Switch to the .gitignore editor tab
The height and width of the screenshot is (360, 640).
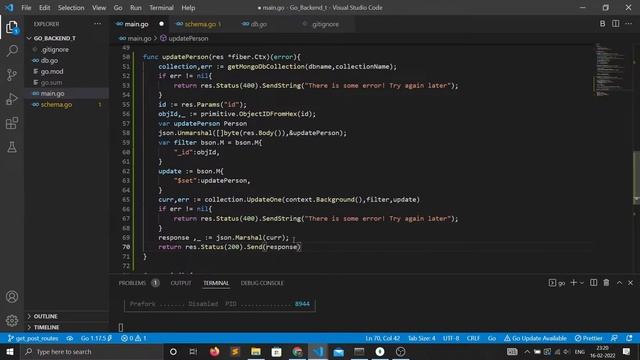tap(324, 24)
